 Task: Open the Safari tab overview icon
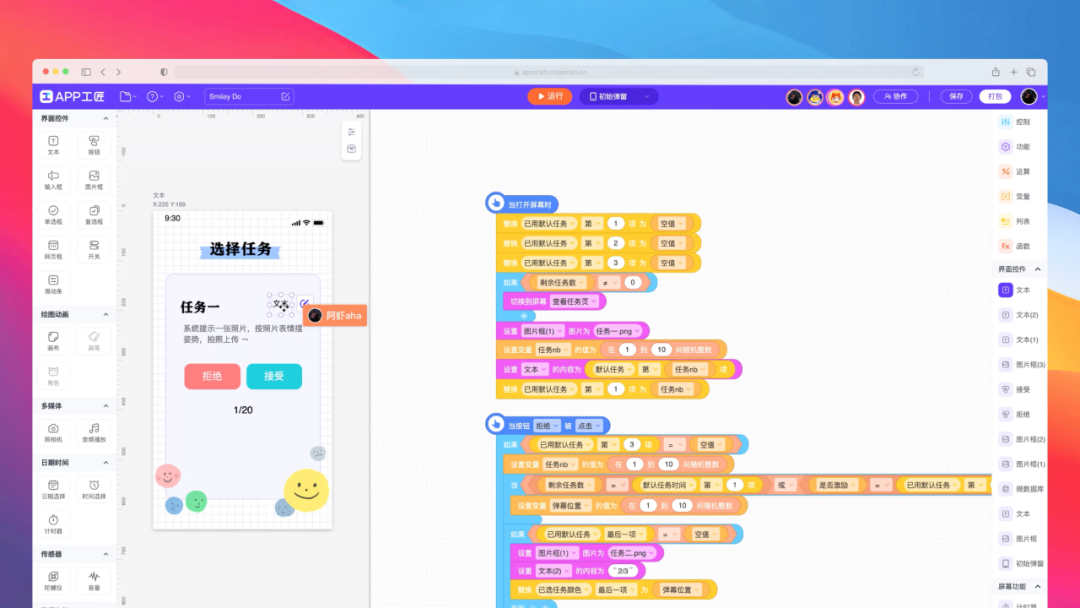(x=1031, y=72)
